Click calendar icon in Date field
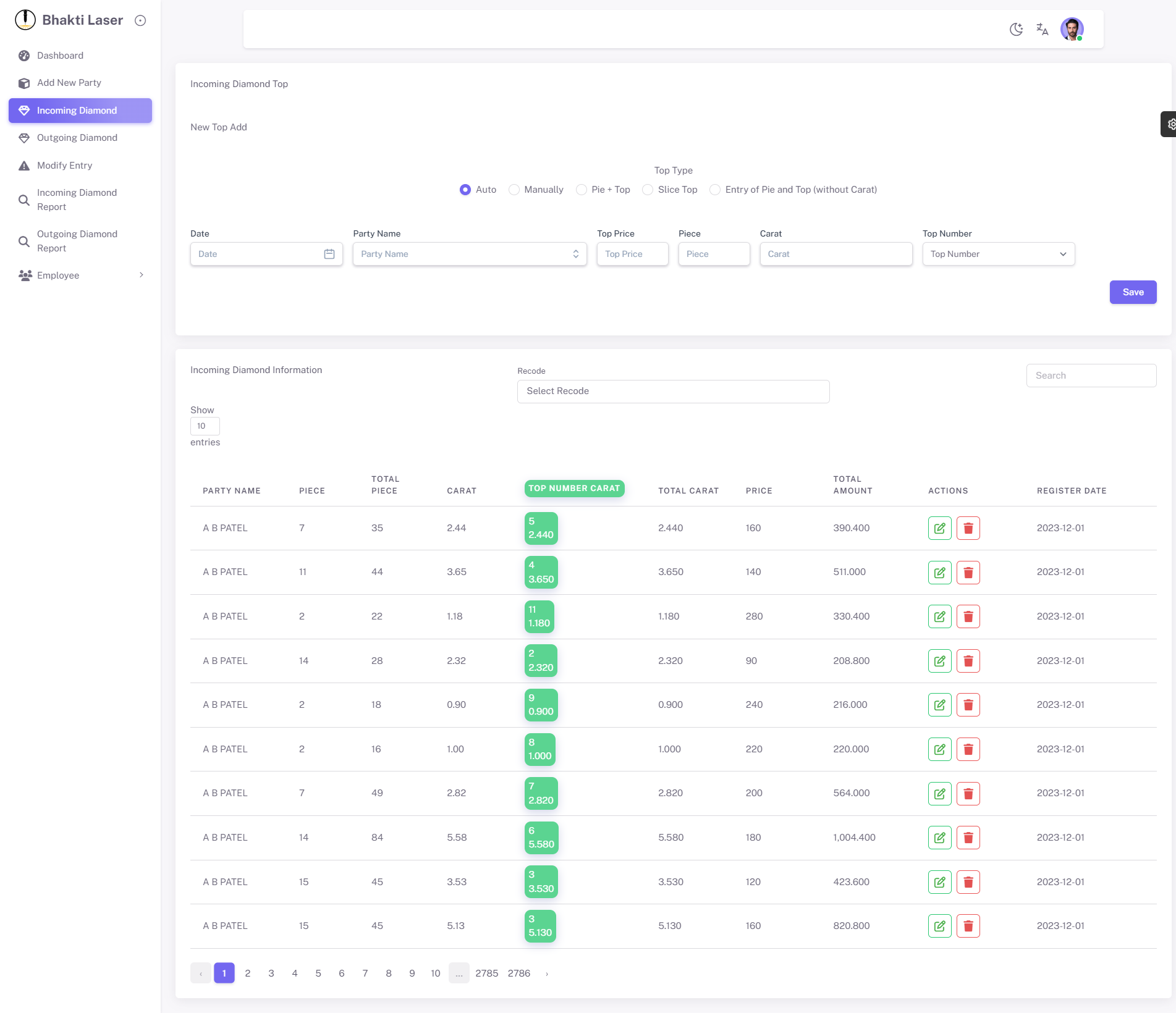Image resolution: width=1176 pixels, height=1013 pixels. click(329, 254)
